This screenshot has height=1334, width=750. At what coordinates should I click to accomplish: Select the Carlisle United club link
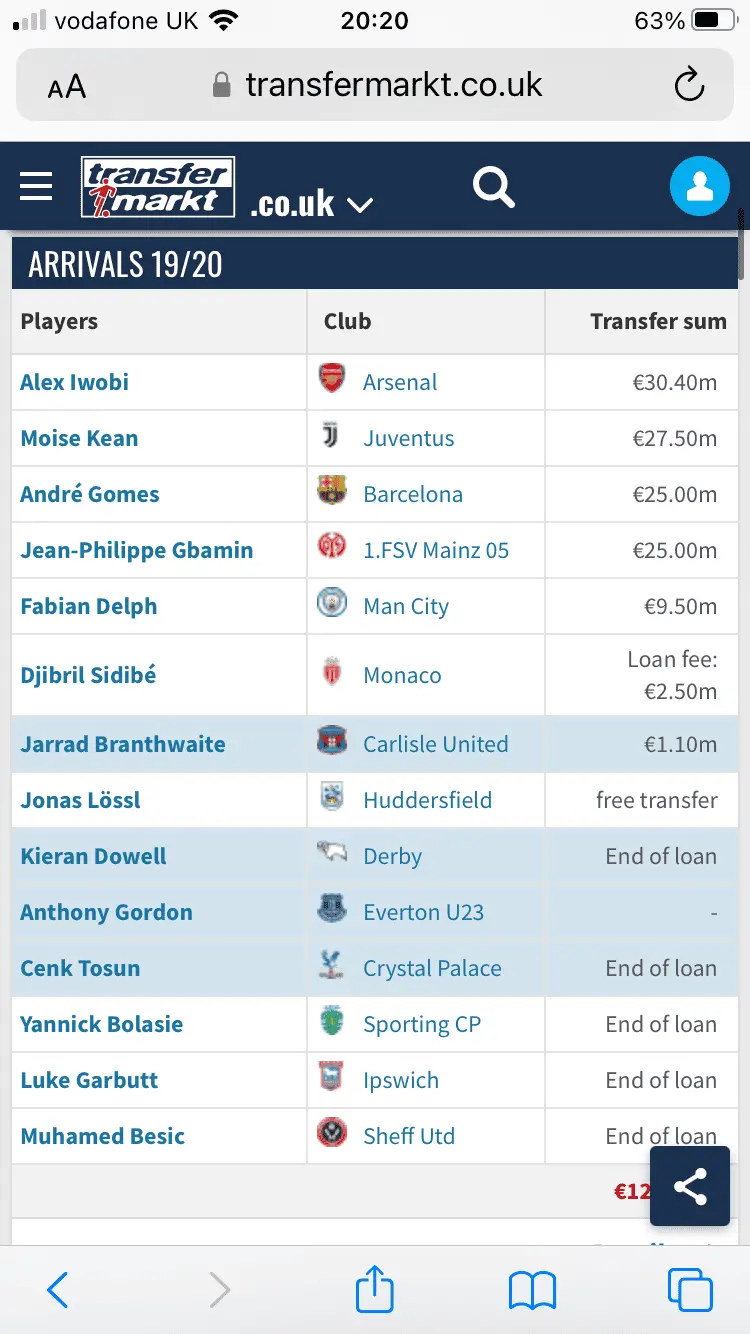click(x=435, y=744)
